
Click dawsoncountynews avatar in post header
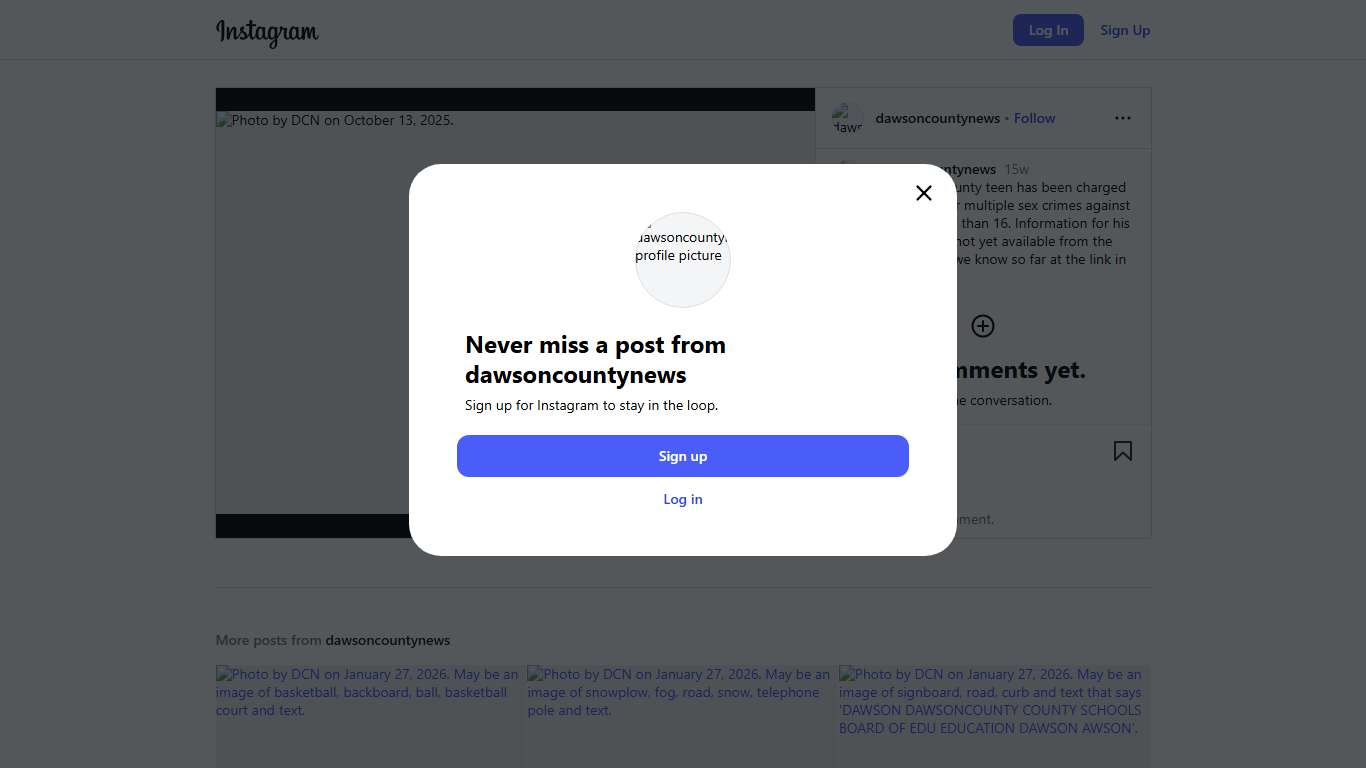click(x=847, y=119)
